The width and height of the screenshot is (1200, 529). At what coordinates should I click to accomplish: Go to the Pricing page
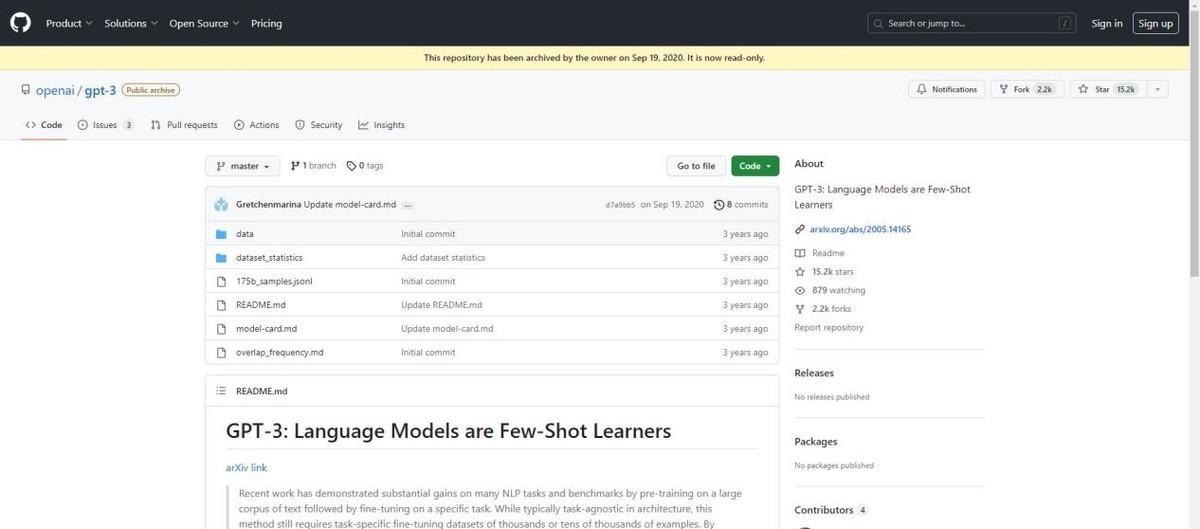pyautogui.click(x=266, y=23)
